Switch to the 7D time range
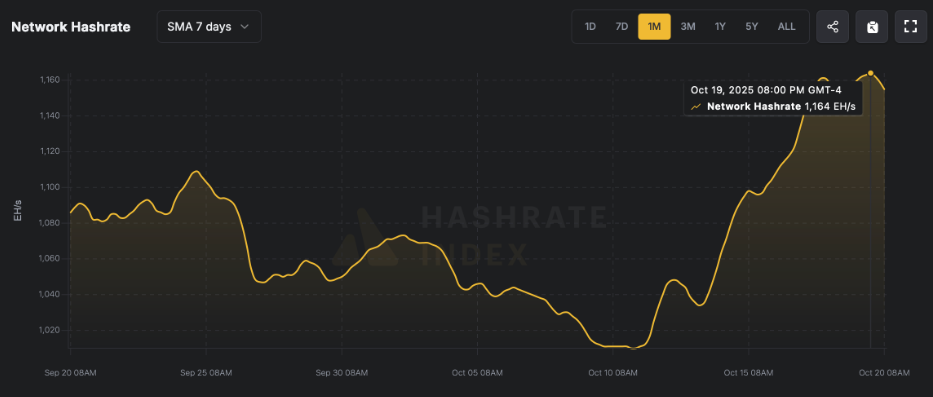 (x=621, y=27)
